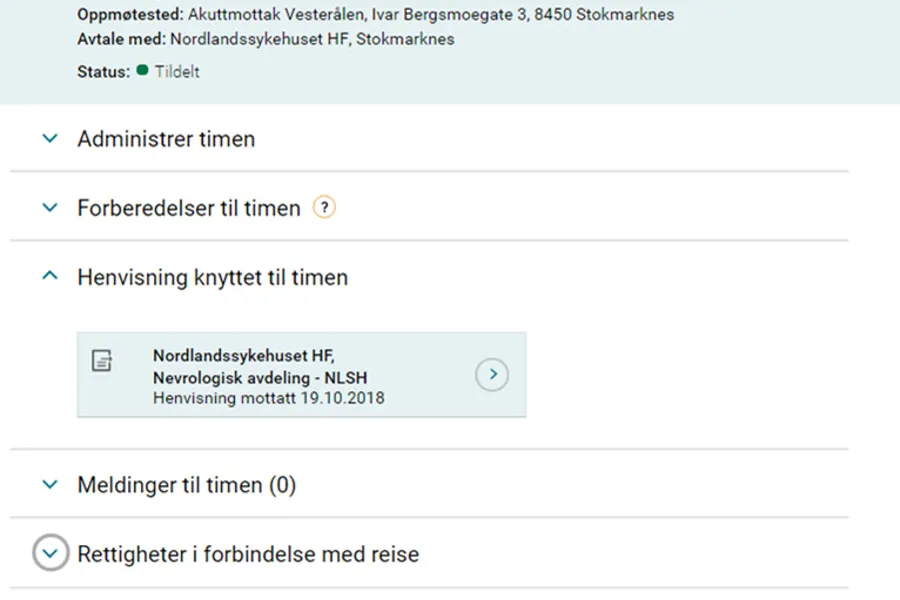
Task: Click the circled chevron beside Rettigheter
Action: [x=51, y=553]
